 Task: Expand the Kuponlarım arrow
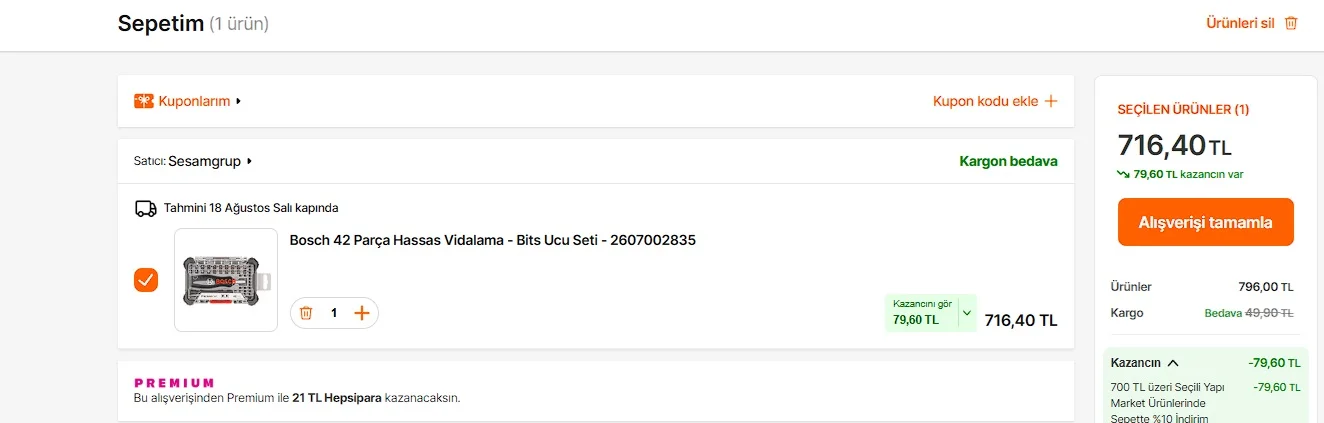(239, 101)
